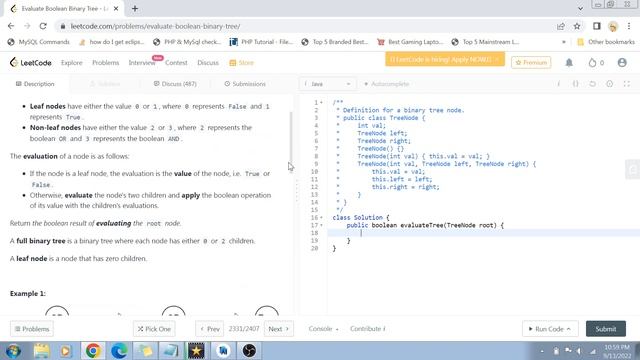Open Chrome three-dot menu
This screenshot has width=640, height=360.
tap(629, 26)
